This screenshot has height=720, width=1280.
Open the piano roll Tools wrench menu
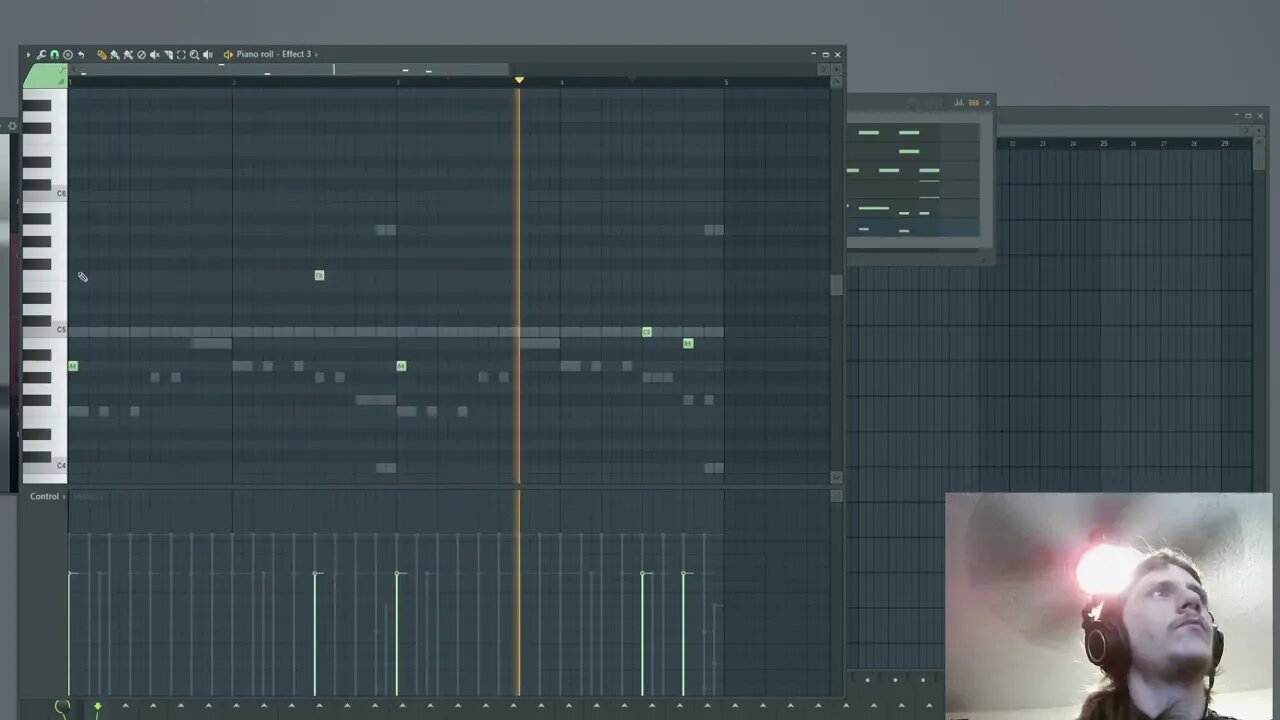pos(41,54)
